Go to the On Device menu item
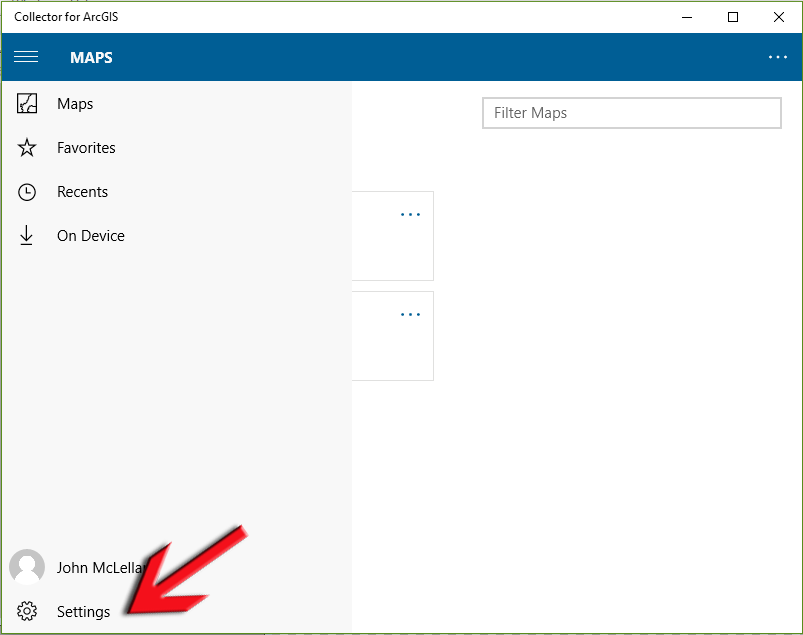This screenshot has width=803, height=635. 91,236
